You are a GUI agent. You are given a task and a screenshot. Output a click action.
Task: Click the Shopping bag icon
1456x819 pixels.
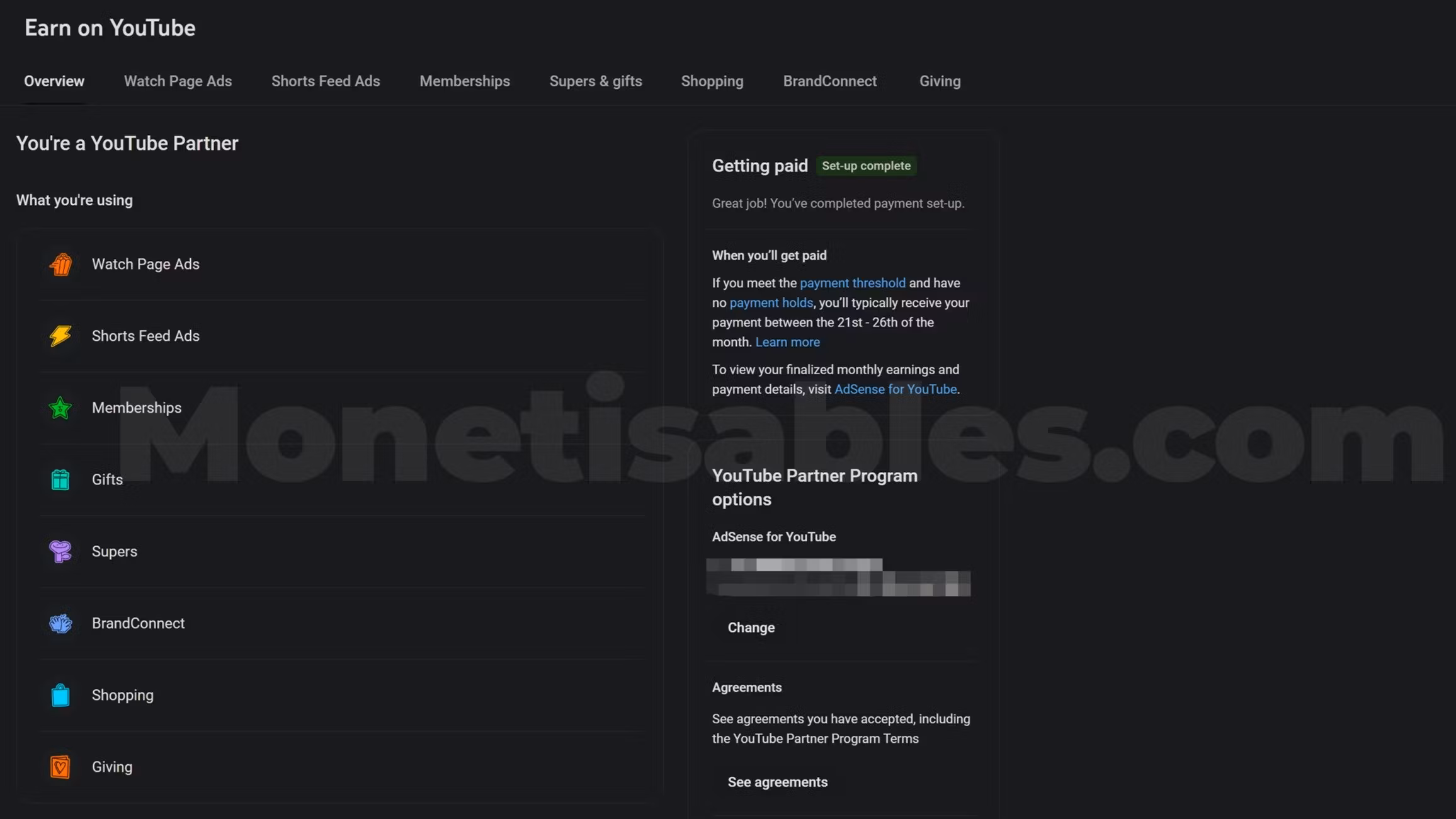(60, 696)
